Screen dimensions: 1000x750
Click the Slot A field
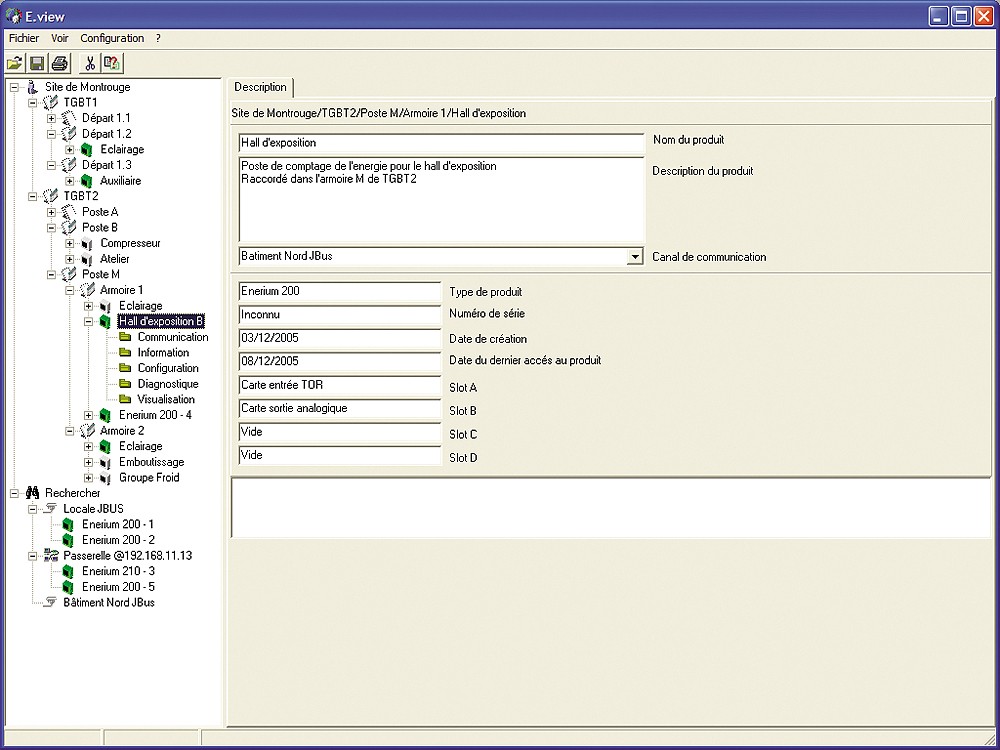(340, 385)
